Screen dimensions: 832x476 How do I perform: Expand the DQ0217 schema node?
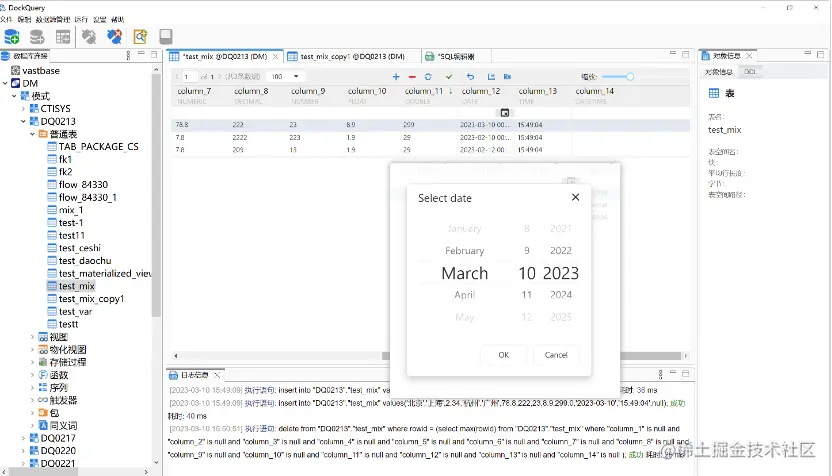(23, 438)
